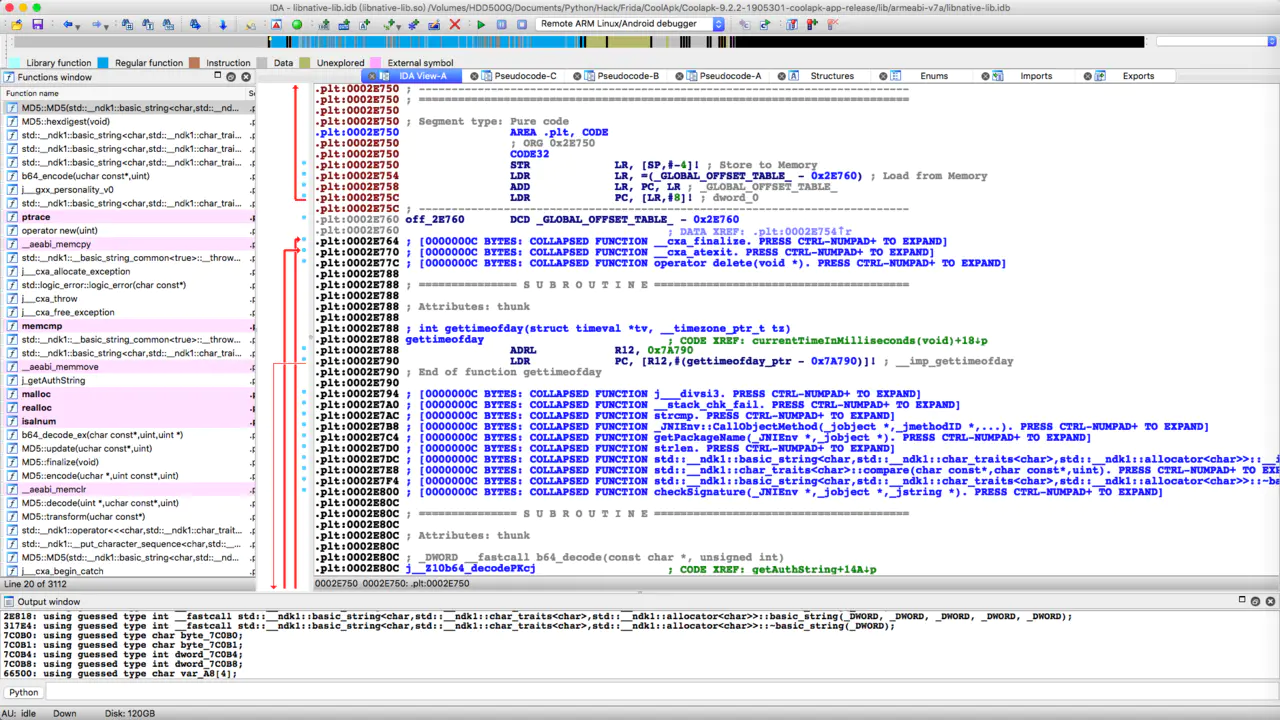
Task: Click the green crossed-arrows xref toolbar icon
Action: click(389, 24)
